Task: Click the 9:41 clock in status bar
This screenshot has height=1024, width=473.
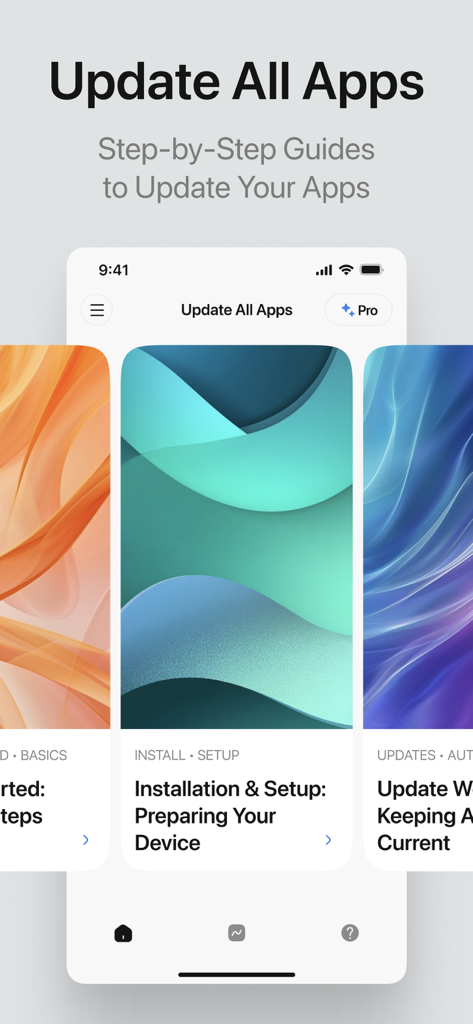Action: (x=114, y=270)
